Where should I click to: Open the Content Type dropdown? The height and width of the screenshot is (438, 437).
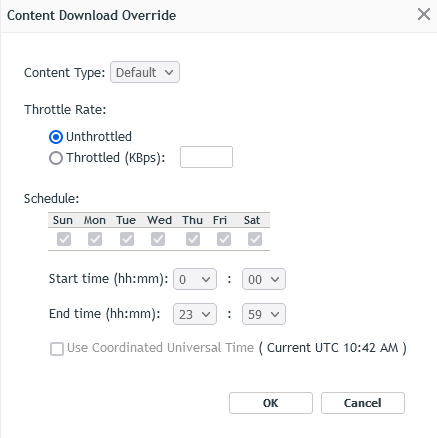145,72
